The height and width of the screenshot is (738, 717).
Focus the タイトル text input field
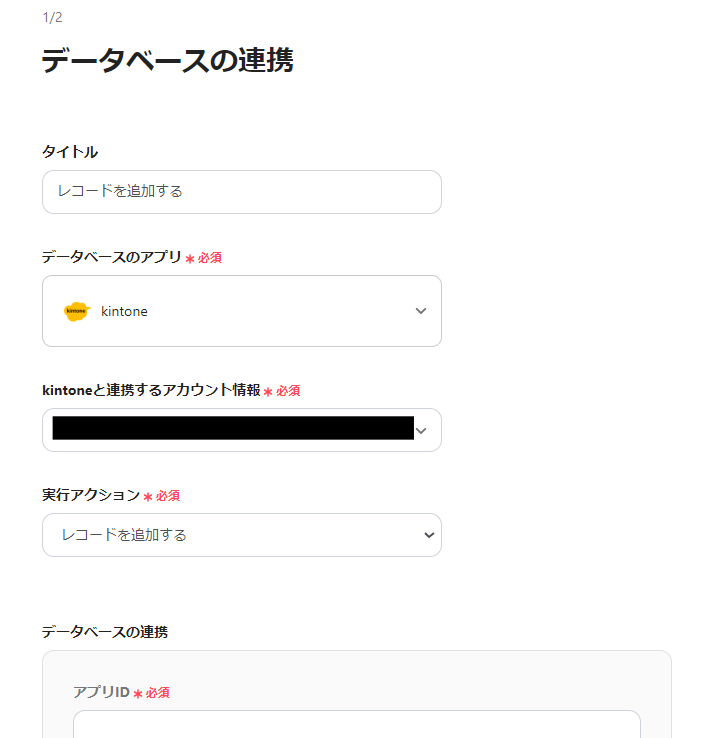coord(241,191)
